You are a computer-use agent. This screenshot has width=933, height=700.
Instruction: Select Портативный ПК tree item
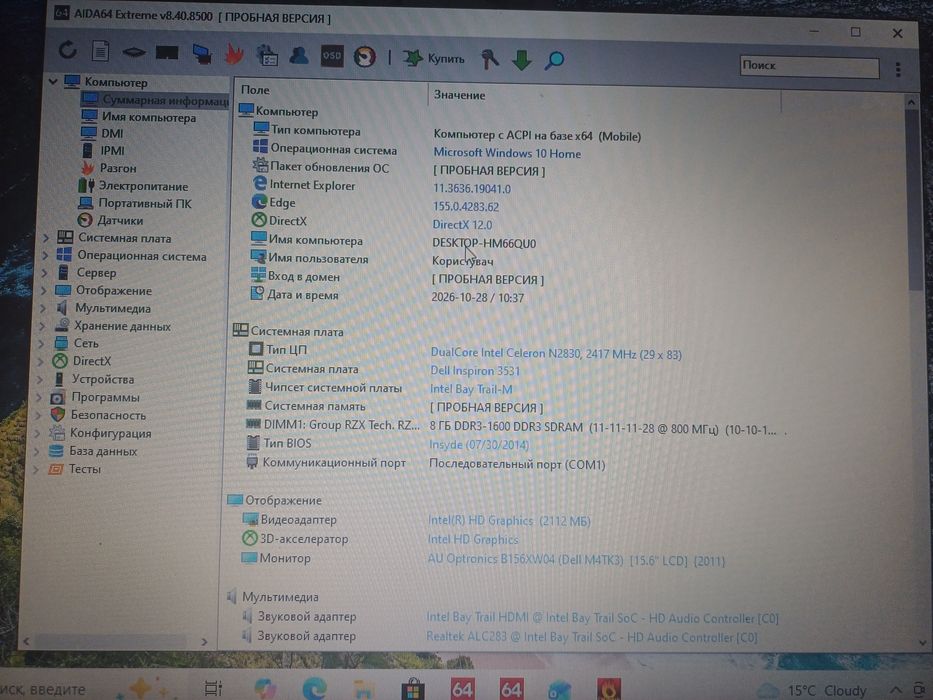(x=145, y=204)
